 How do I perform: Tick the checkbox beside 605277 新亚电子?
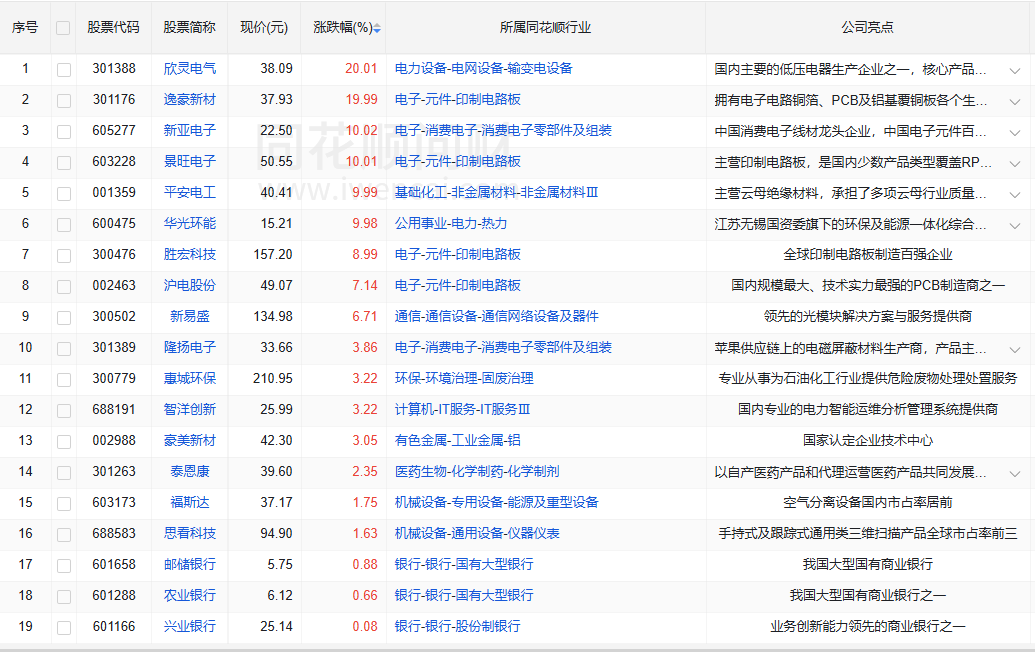(x=64, y=131)
